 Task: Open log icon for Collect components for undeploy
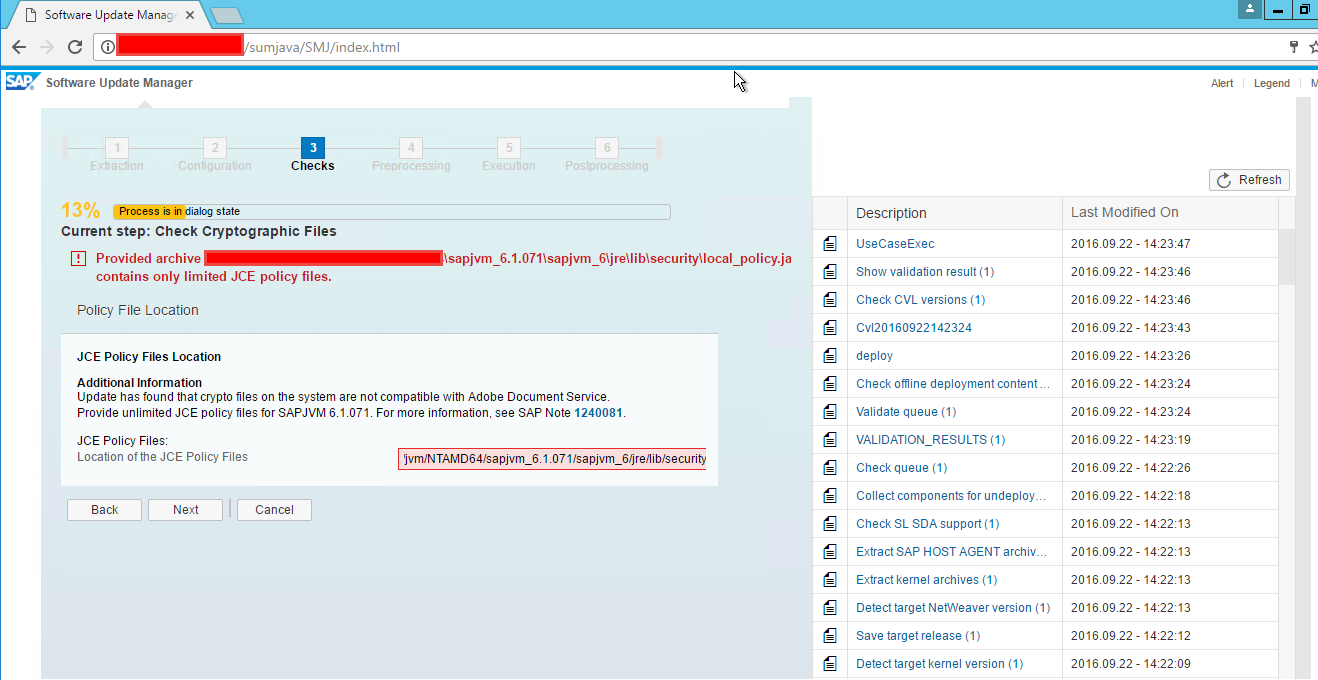click(x=830, y=496)
